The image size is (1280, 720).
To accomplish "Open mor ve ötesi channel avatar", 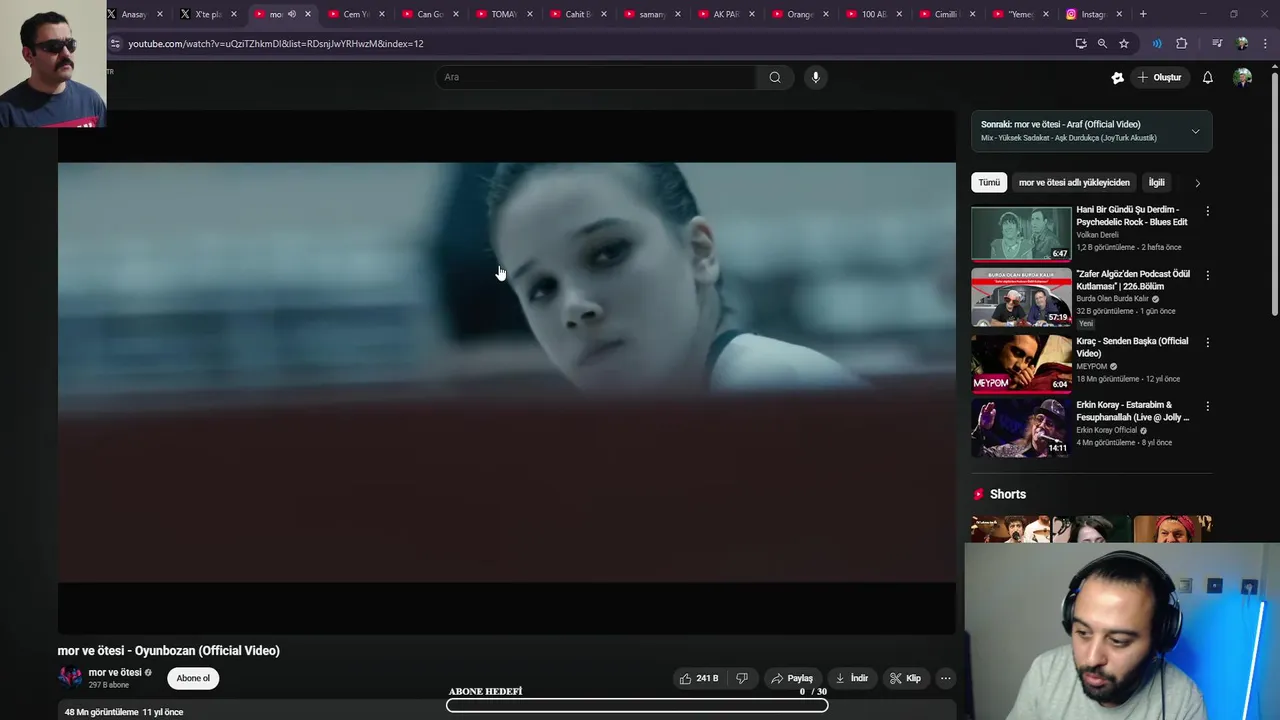I will click(x=70, y=678).
